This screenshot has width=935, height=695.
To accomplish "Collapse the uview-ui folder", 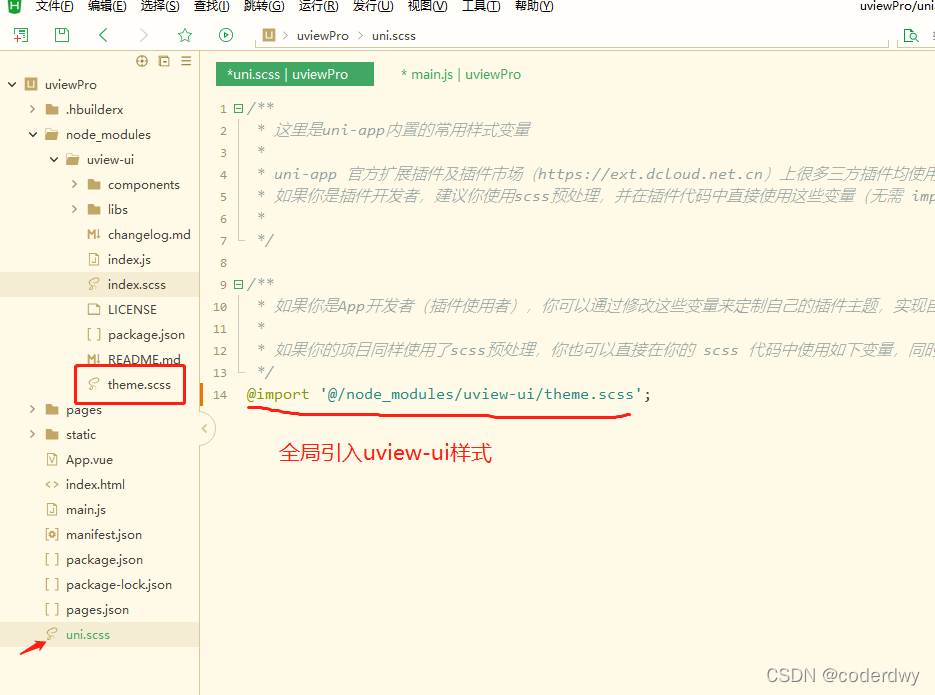I will point(54,159).
